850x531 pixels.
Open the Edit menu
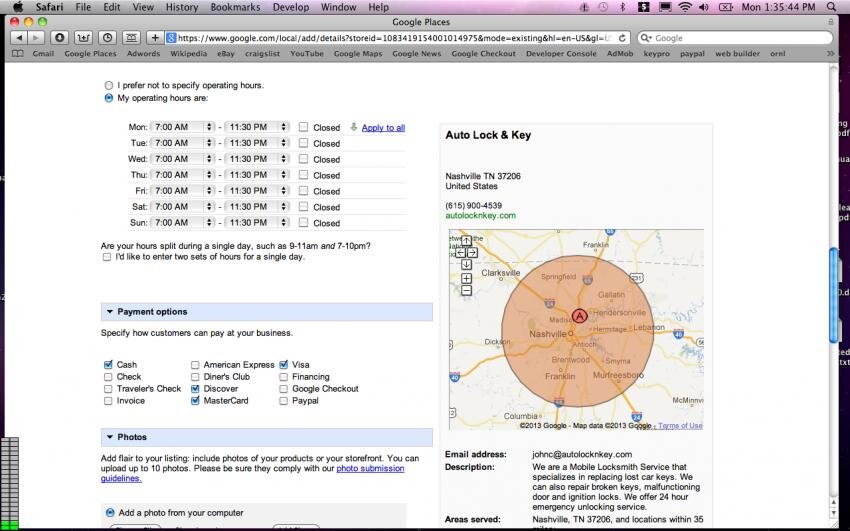pos(112,7)
